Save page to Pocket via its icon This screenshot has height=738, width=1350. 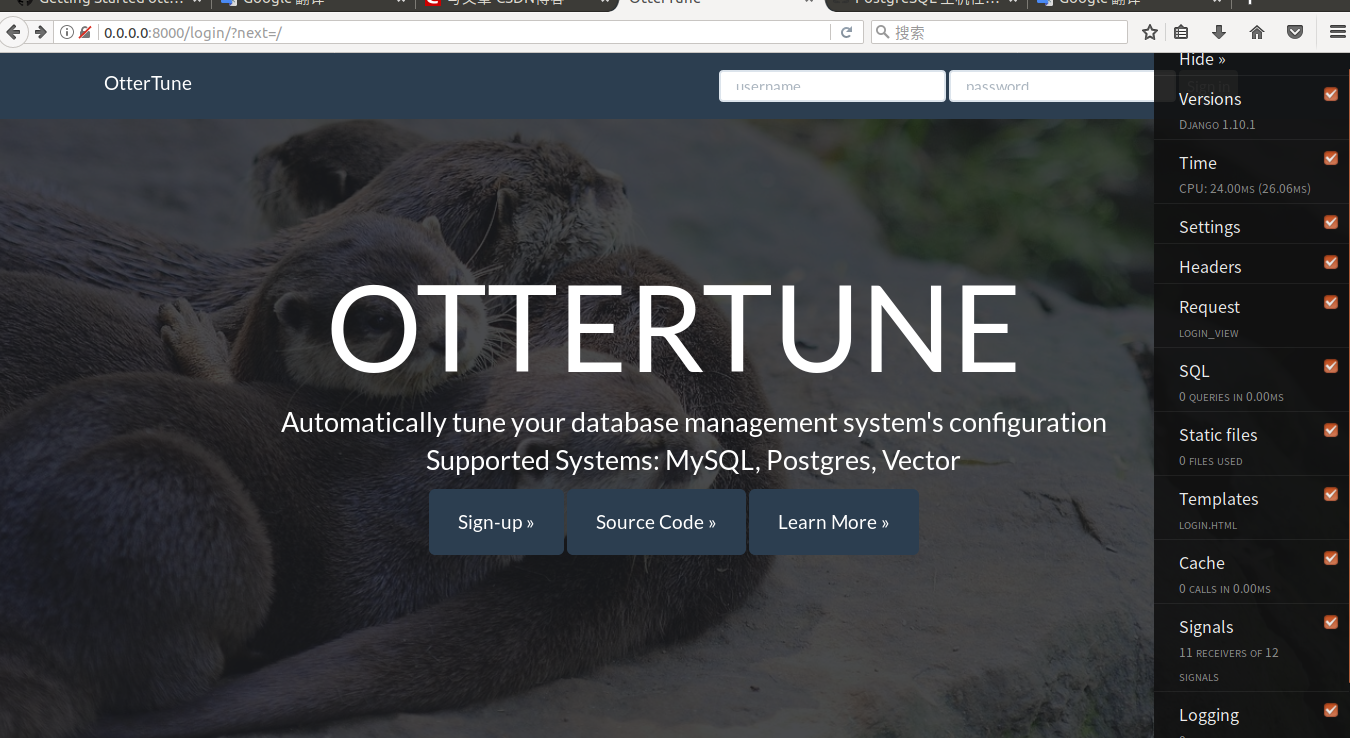click(x=1295, y=31)
